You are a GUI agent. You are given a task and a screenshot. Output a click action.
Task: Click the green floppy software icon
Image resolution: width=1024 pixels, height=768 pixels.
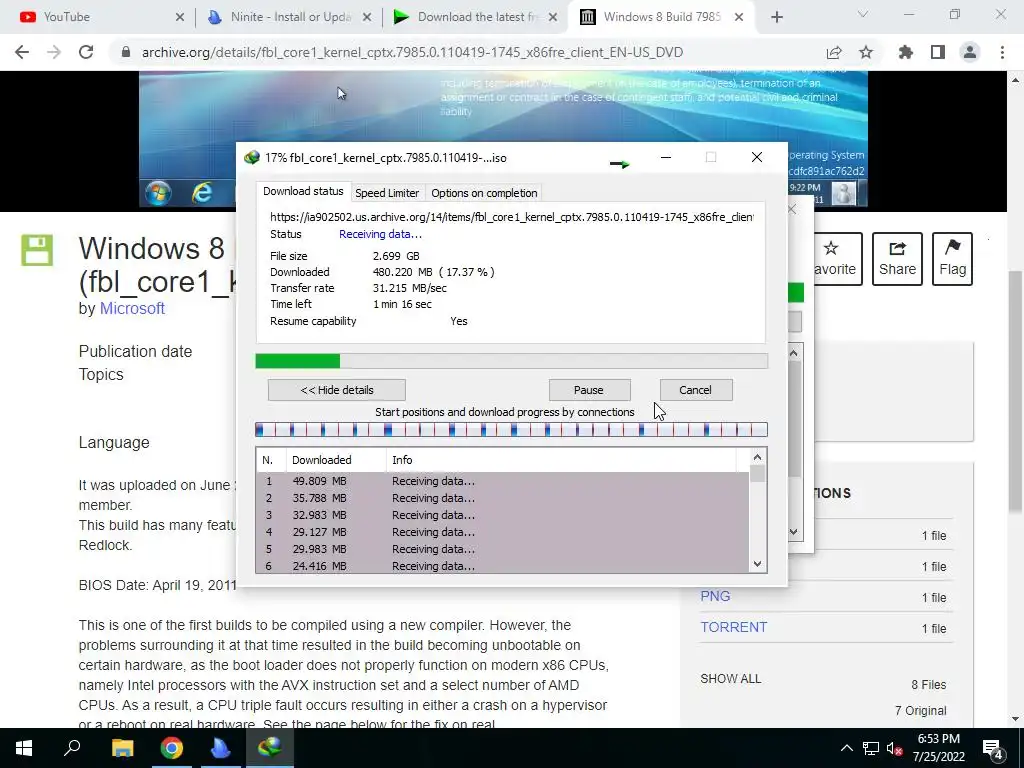click(x=37, y=250)
